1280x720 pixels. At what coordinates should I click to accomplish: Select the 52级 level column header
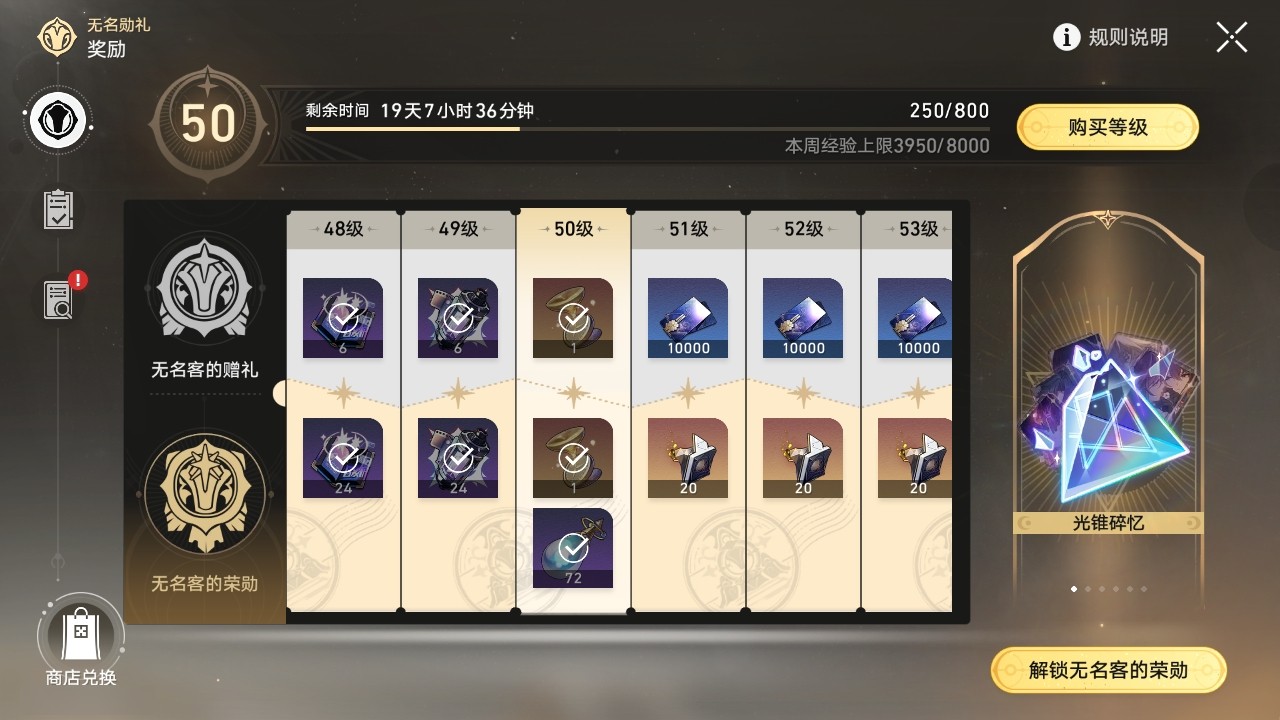[x=803, y=229]
